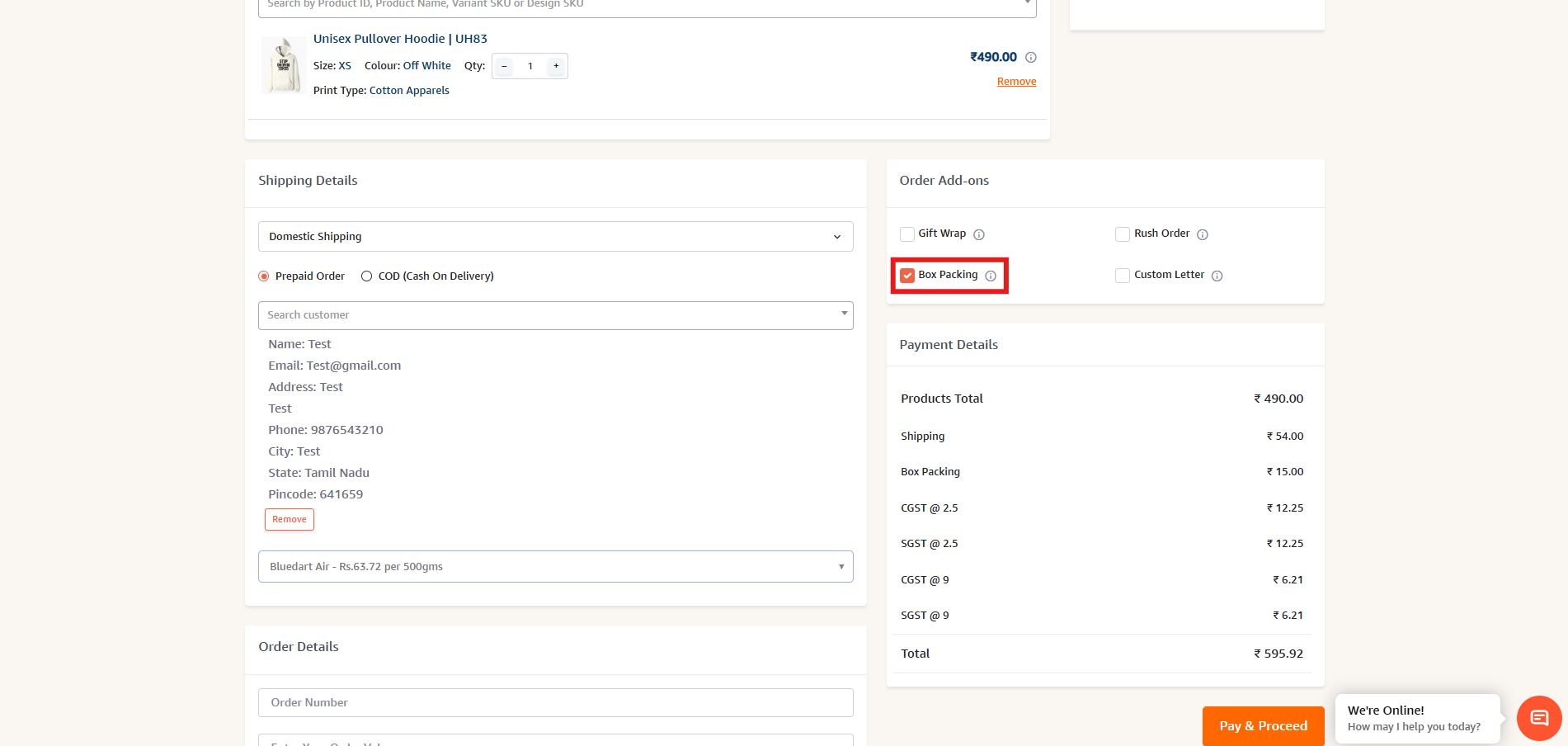Click the Rush Order info icon
1568x746 pixels.
[x=1203, y=234]
